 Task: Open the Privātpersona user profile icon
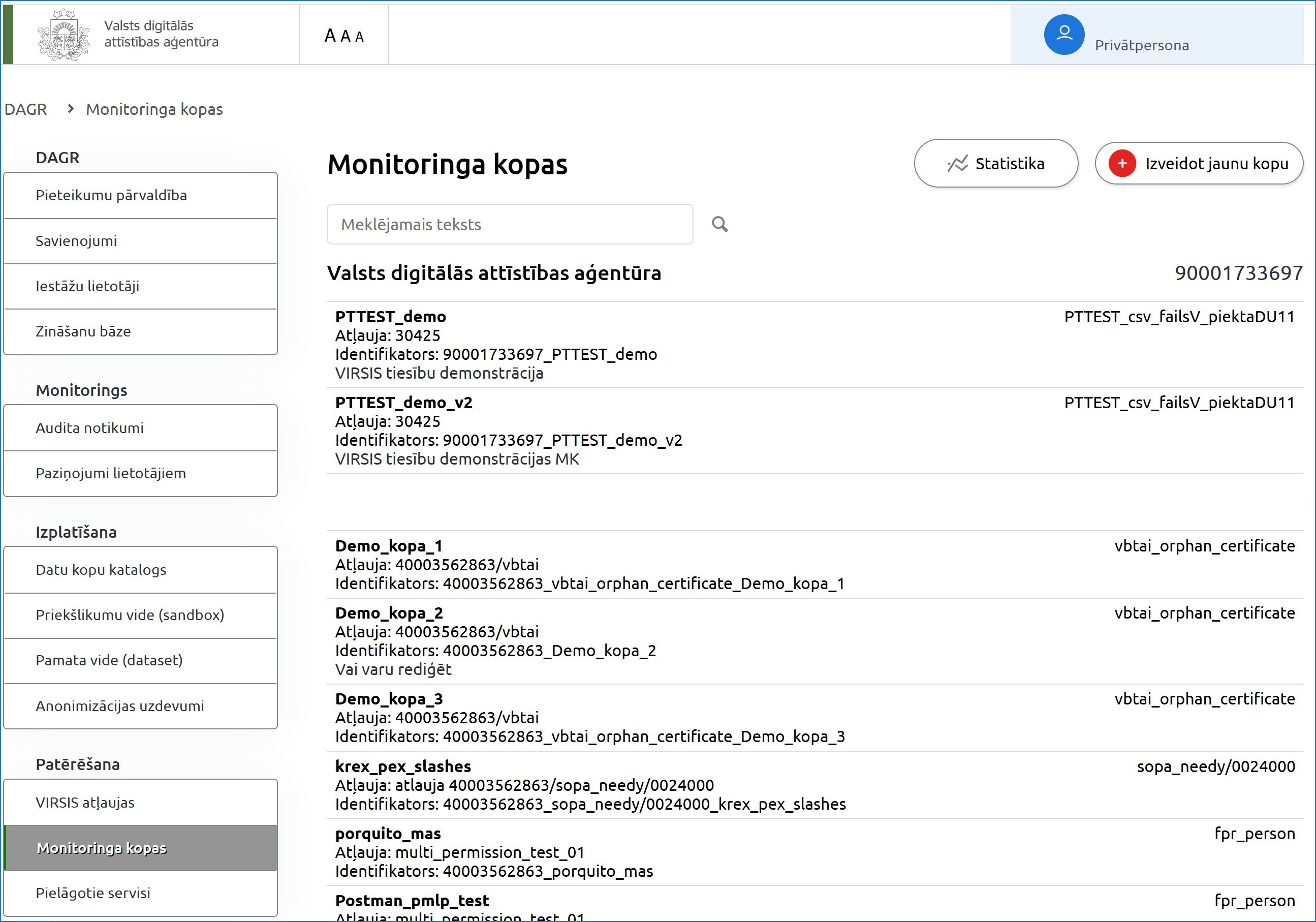tap(1064, 35)
